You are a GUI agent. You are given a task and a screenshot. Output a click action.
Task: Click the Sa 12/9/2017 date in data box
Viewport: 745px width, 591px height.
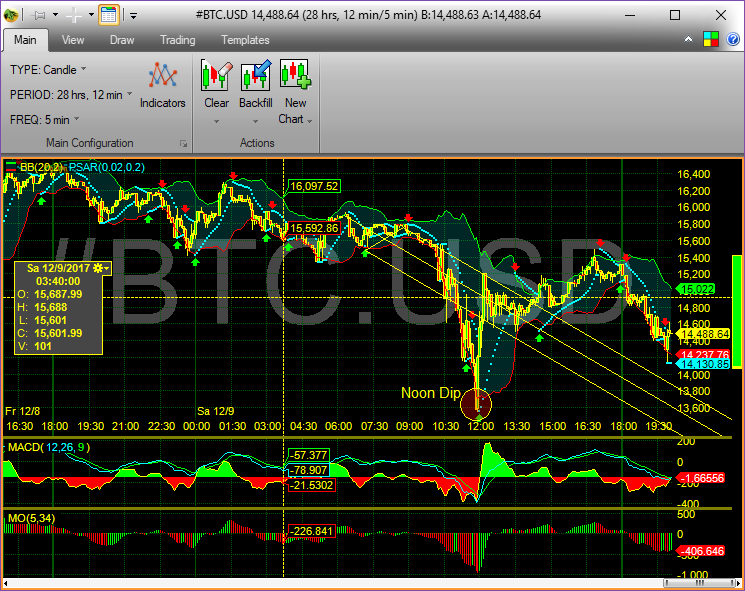coord(58,268)
